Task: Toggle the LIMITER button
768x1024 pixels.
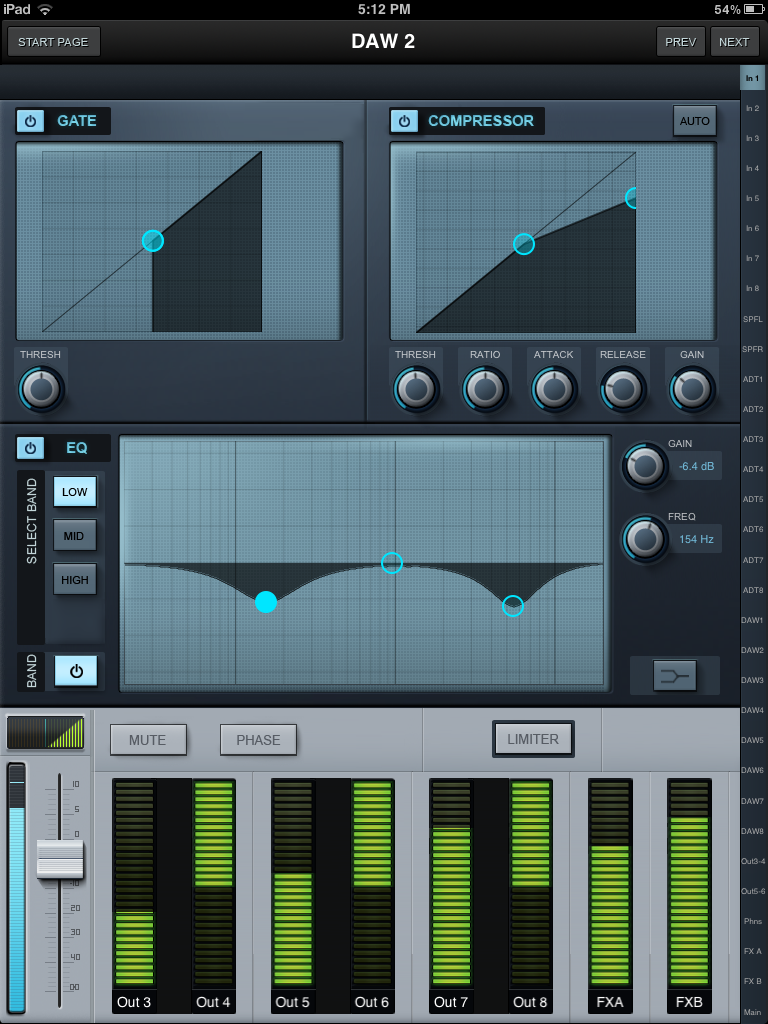Action: coord(533,739)
